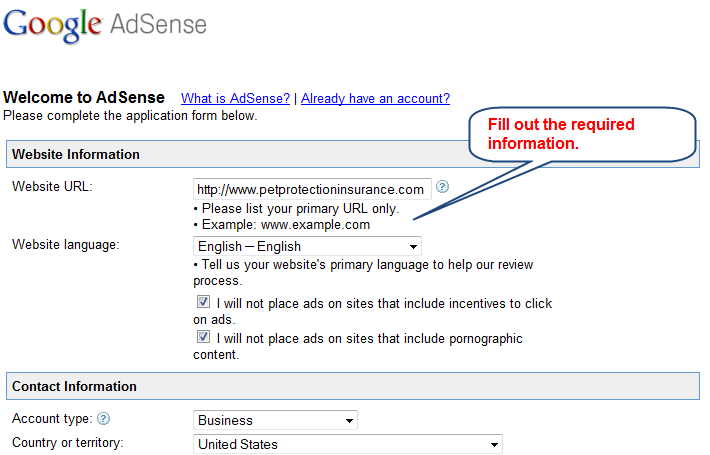
Task: Click inside the Website URL input field
Action: click(x=312, y=189)
